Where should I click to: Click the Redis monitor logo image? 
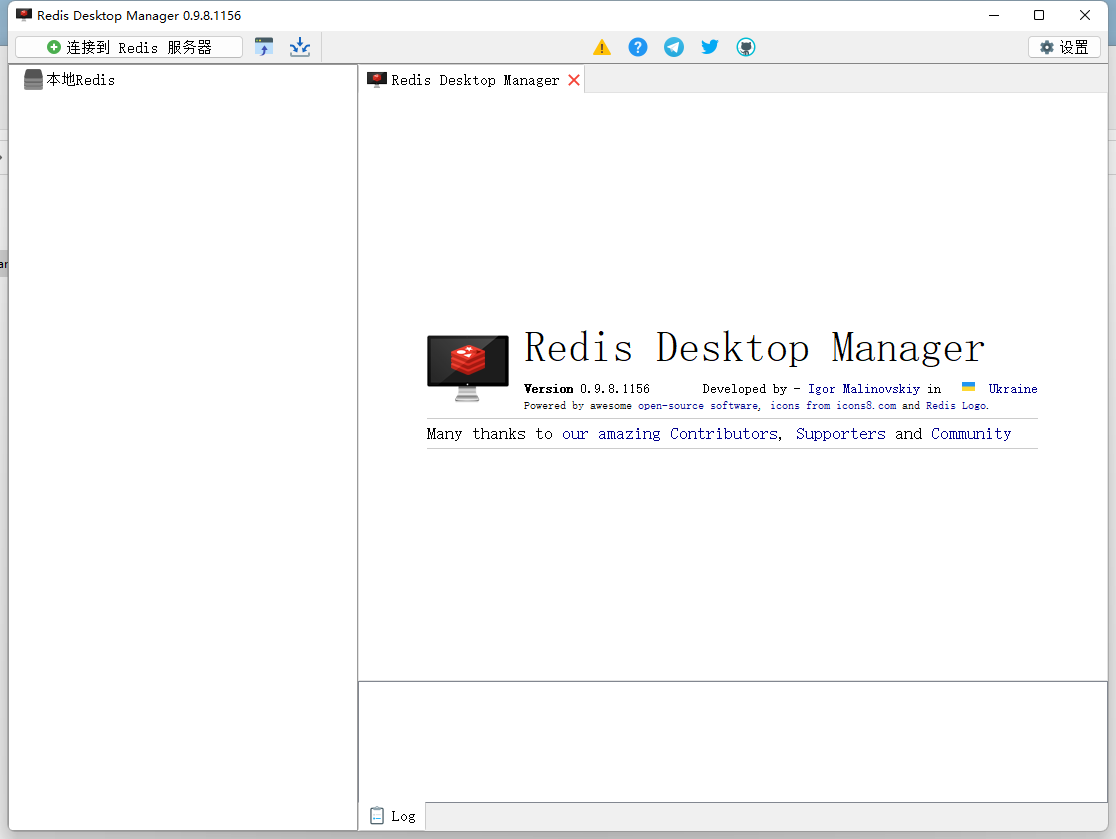468,368
